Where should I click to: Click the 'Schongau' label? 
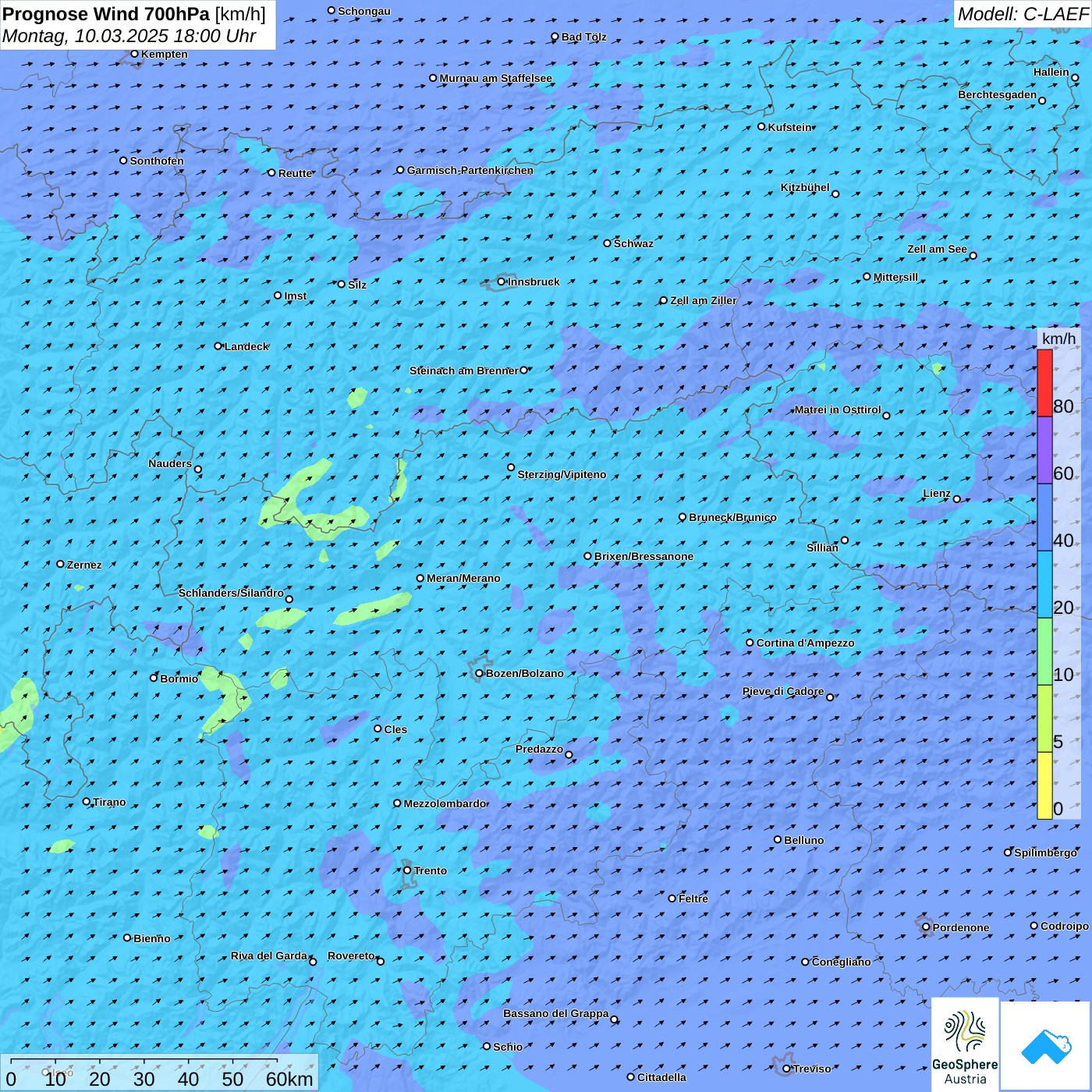[x=364, y=11]
